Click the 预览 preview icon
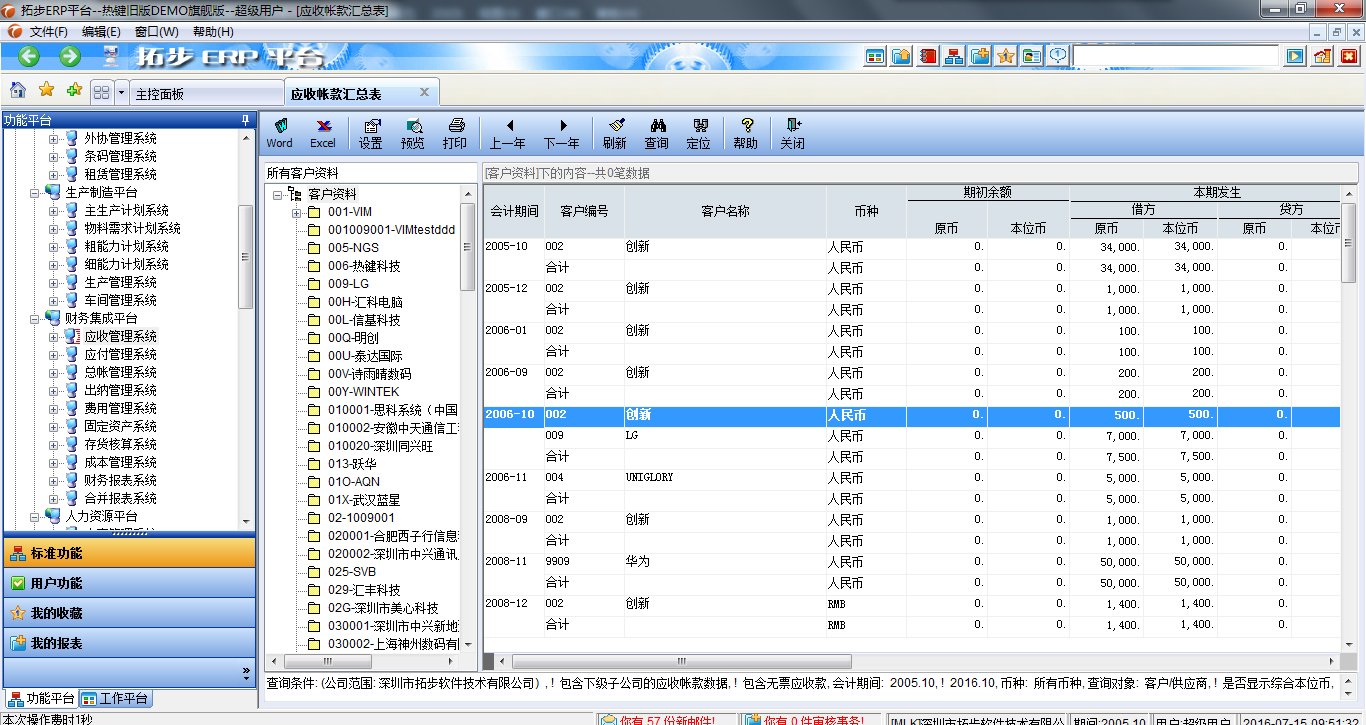The image size is (1366, 725). (413, 132)
